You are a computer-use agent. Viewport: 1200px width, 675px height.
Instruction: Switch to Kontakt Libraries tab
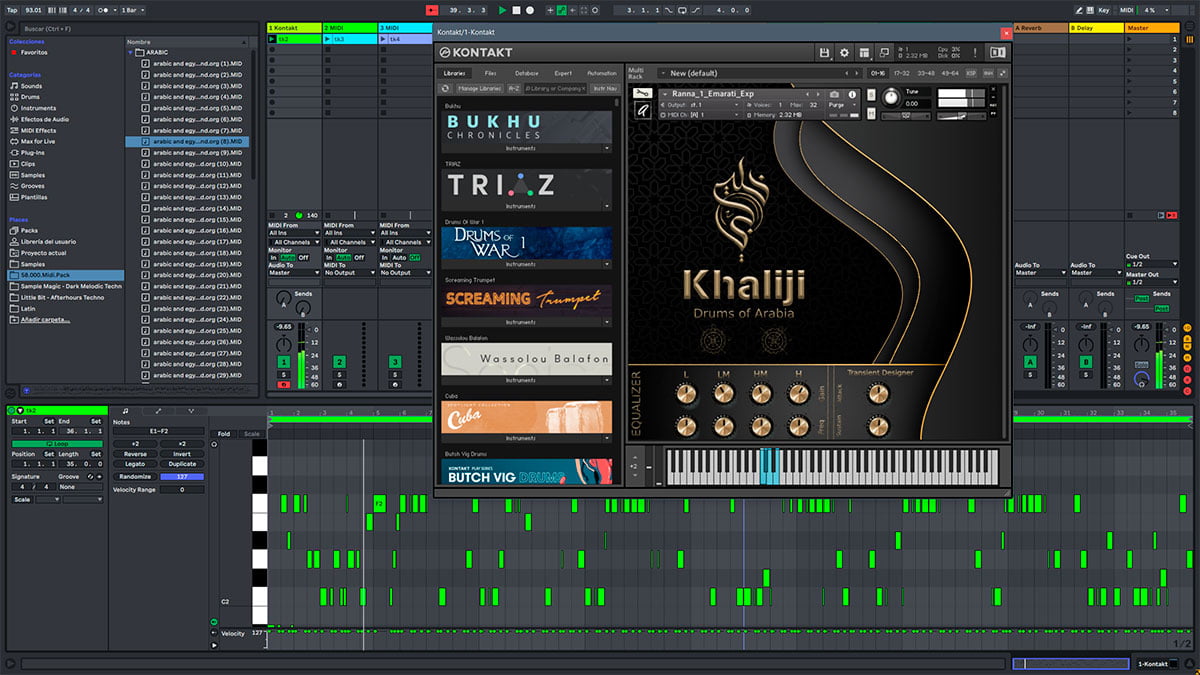click(x=455, y=73)
